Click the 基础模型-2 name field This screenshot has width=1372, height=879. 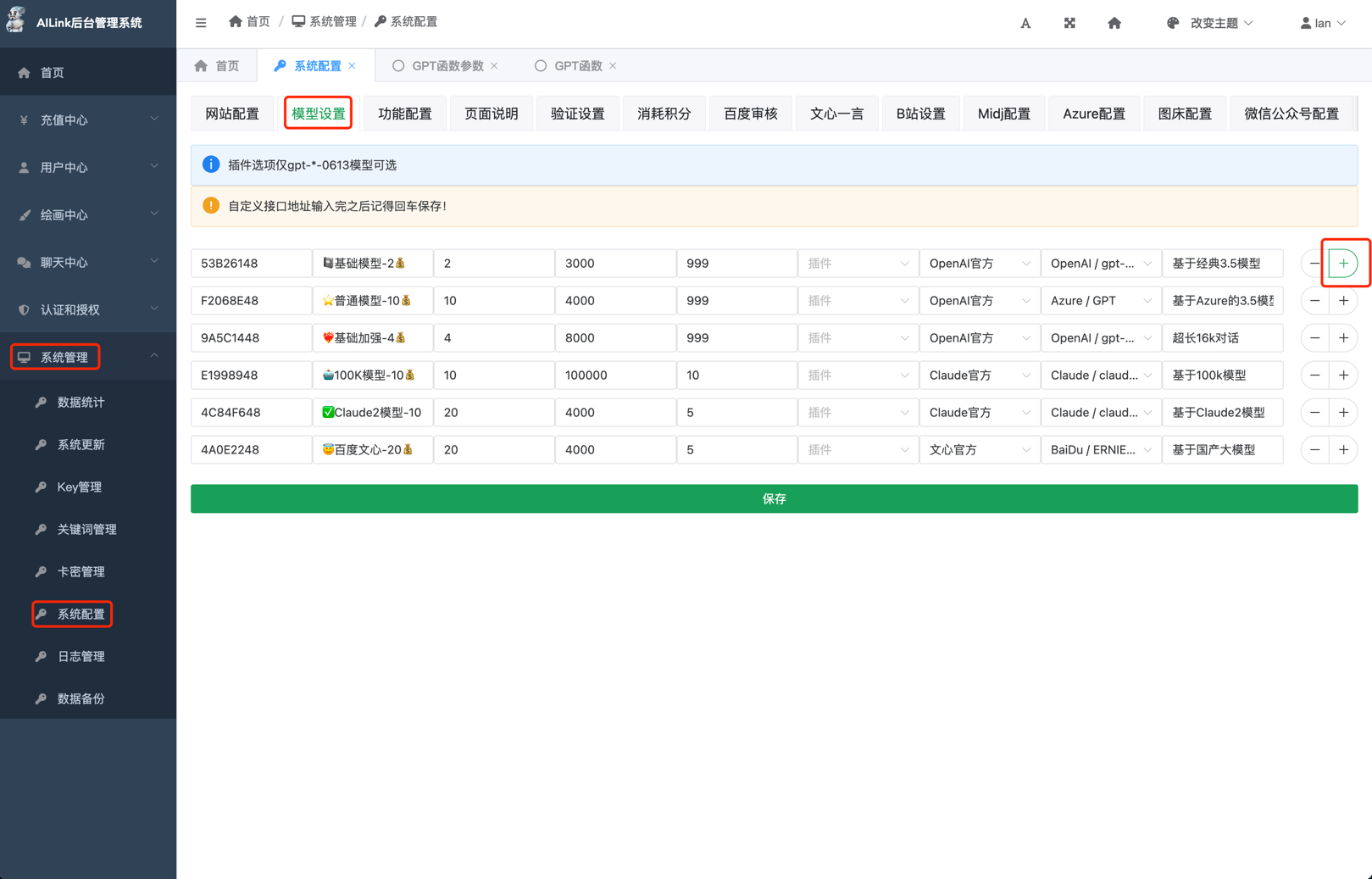pos(372,264)
